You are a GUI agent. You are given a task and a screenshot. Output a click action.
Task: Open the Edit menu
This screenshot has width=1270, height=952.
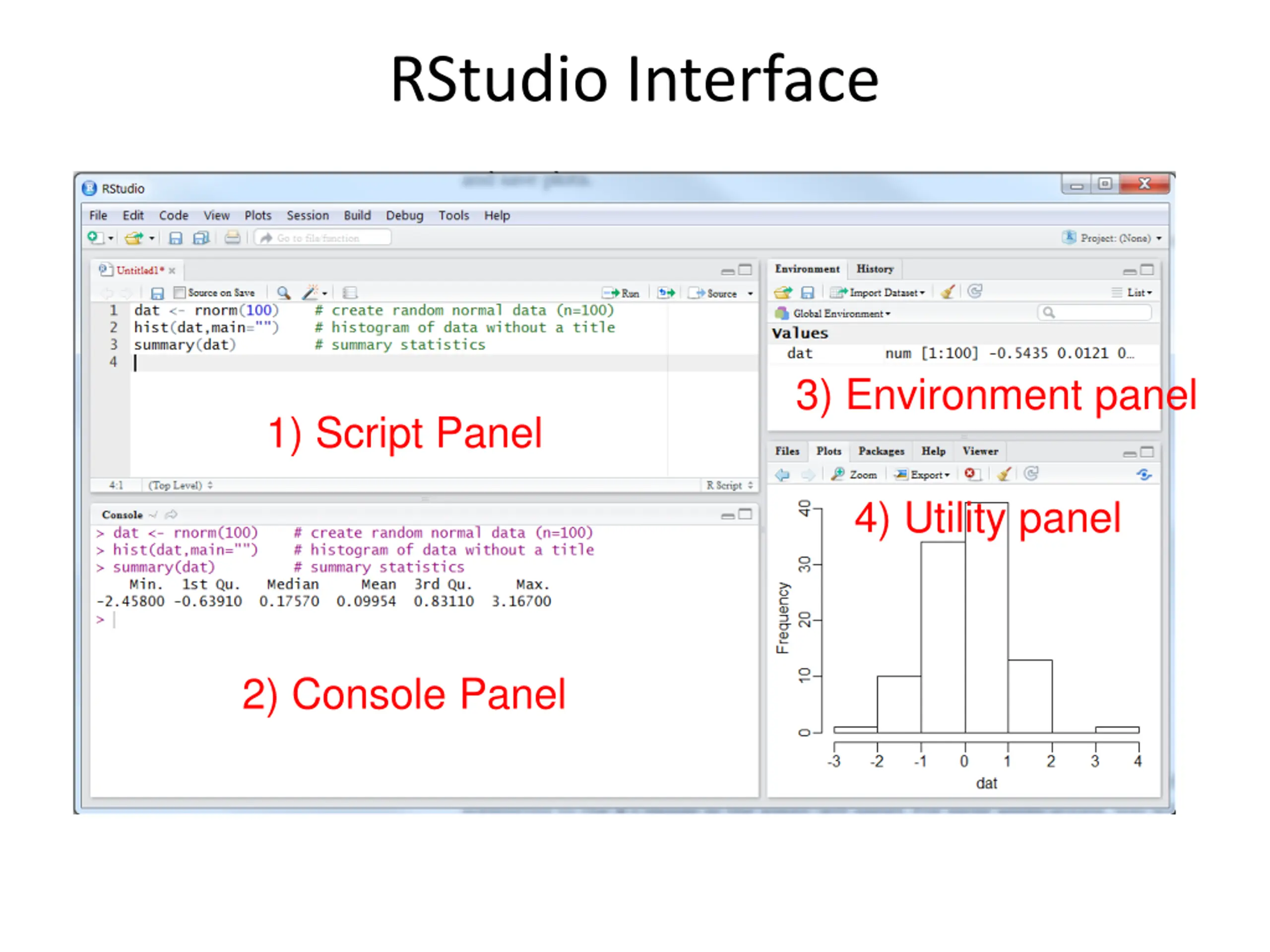click(x=132, y=215)
